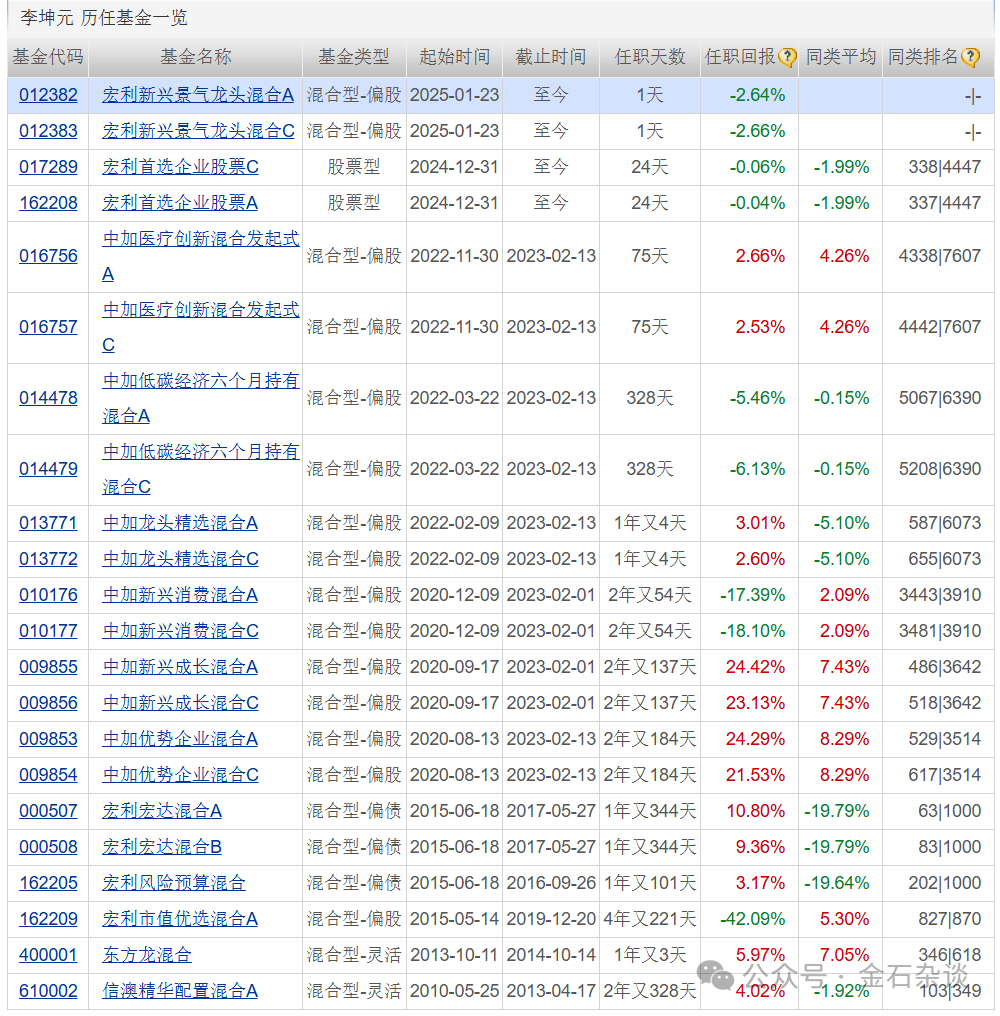Screen dimensions: 1000x1016
Task: Open fund code 012383 link
Action: (49, 131)
